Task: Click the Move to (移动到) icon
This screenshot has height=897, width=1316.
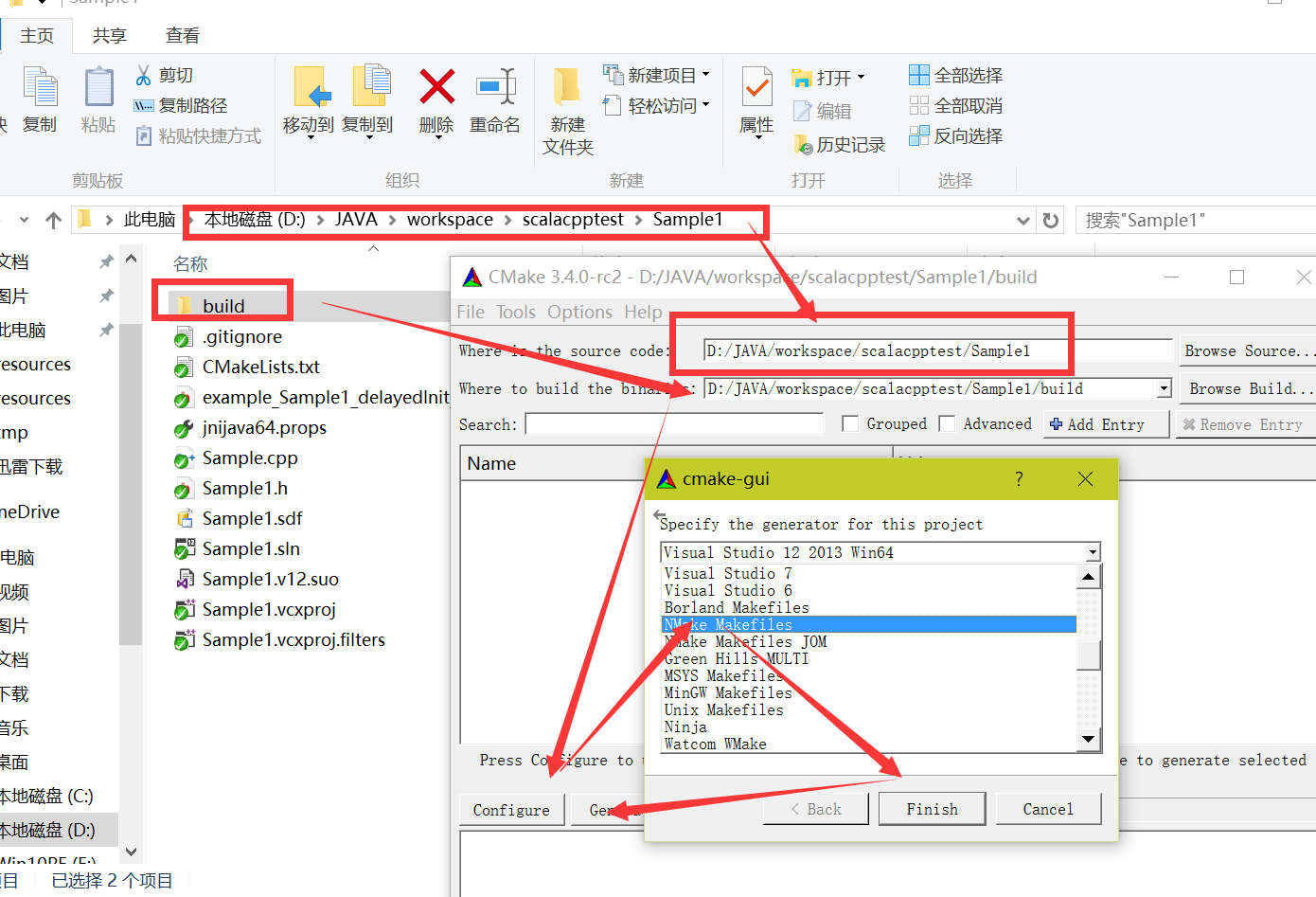Action: coord(311,87)
